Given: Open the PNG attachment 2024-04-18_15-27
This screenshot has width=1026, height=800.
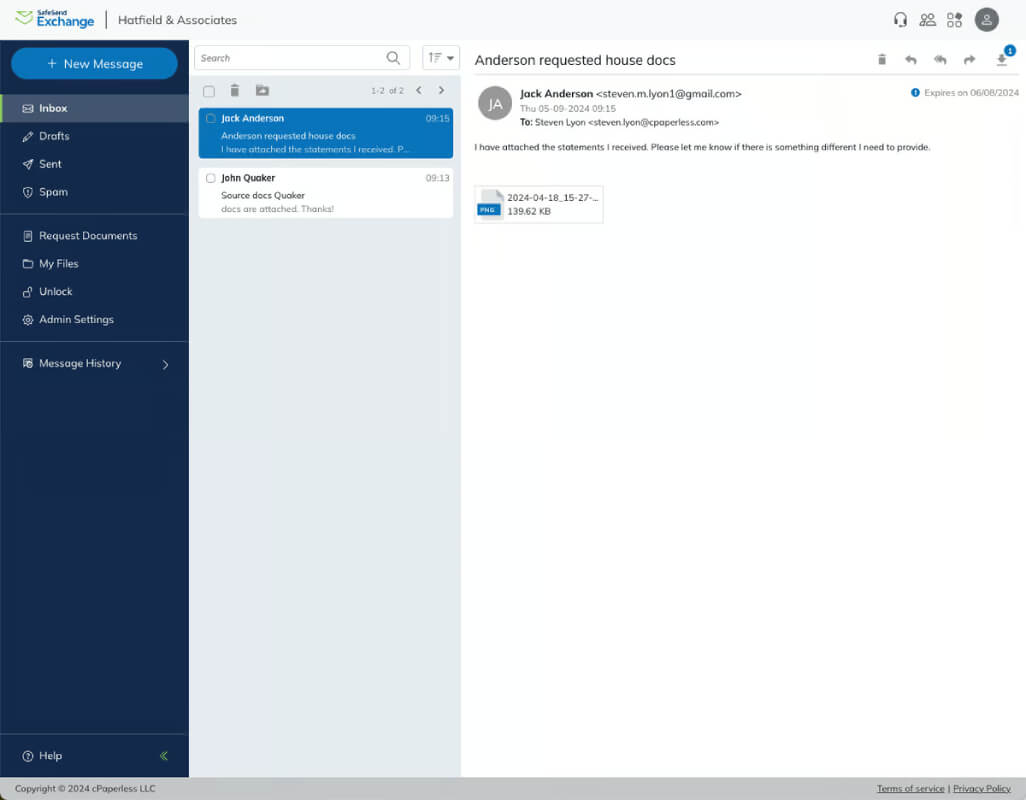Looking at the screenshot, I should 539,204.
